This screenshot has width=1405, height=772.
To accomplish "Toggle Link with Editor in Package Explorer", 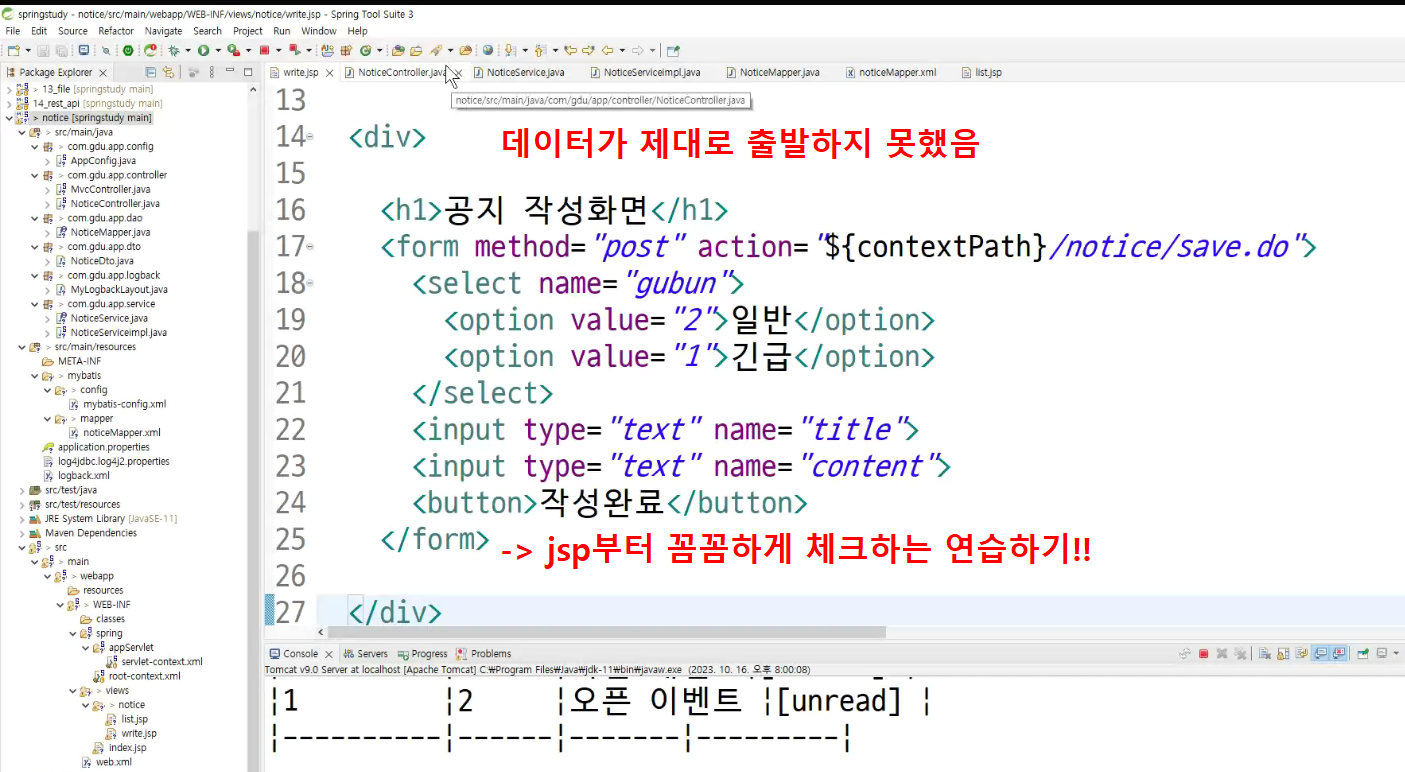I will pyautogui.click(x=168, y=72).
